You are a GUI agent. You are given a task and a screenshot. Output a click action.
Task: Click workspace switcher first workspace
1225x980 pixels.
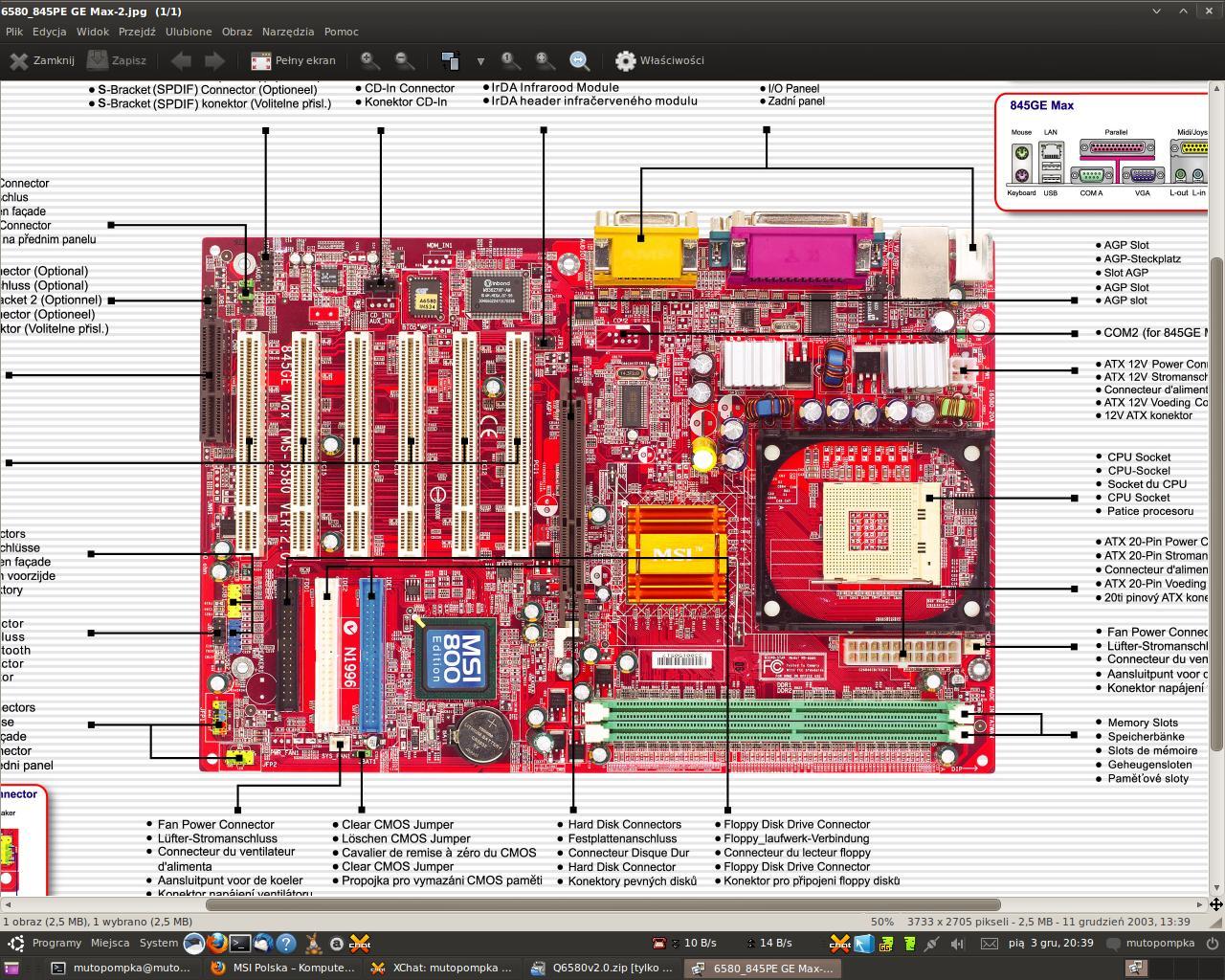pyautogui.click(x=1135, y=968)
